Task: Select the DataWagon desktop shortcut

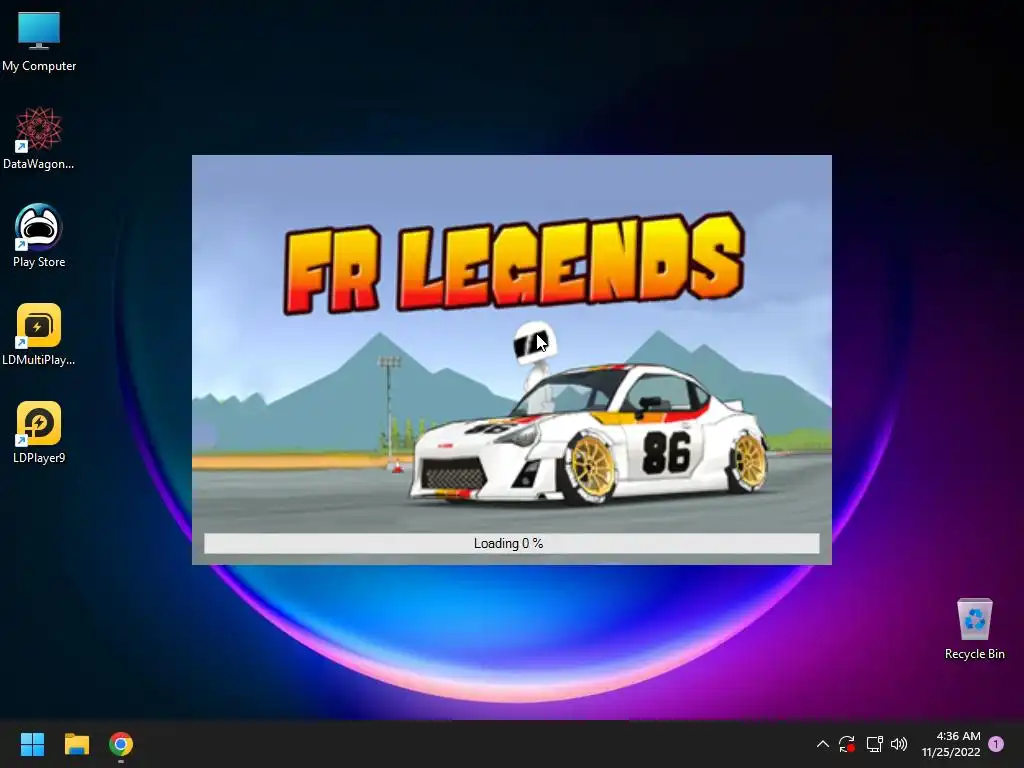Action: [x=39, y=138]
